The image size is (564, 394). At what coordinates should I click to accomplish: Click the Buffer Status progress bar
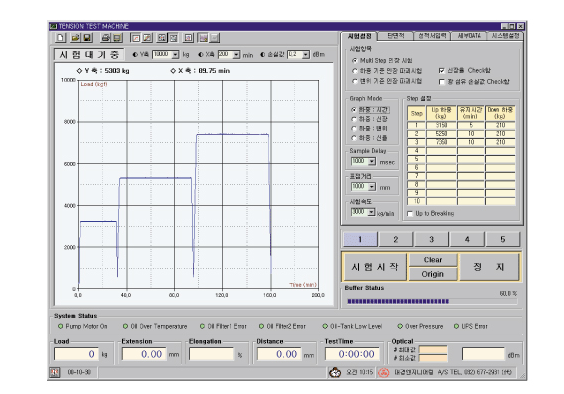click(x=432, y=301)
